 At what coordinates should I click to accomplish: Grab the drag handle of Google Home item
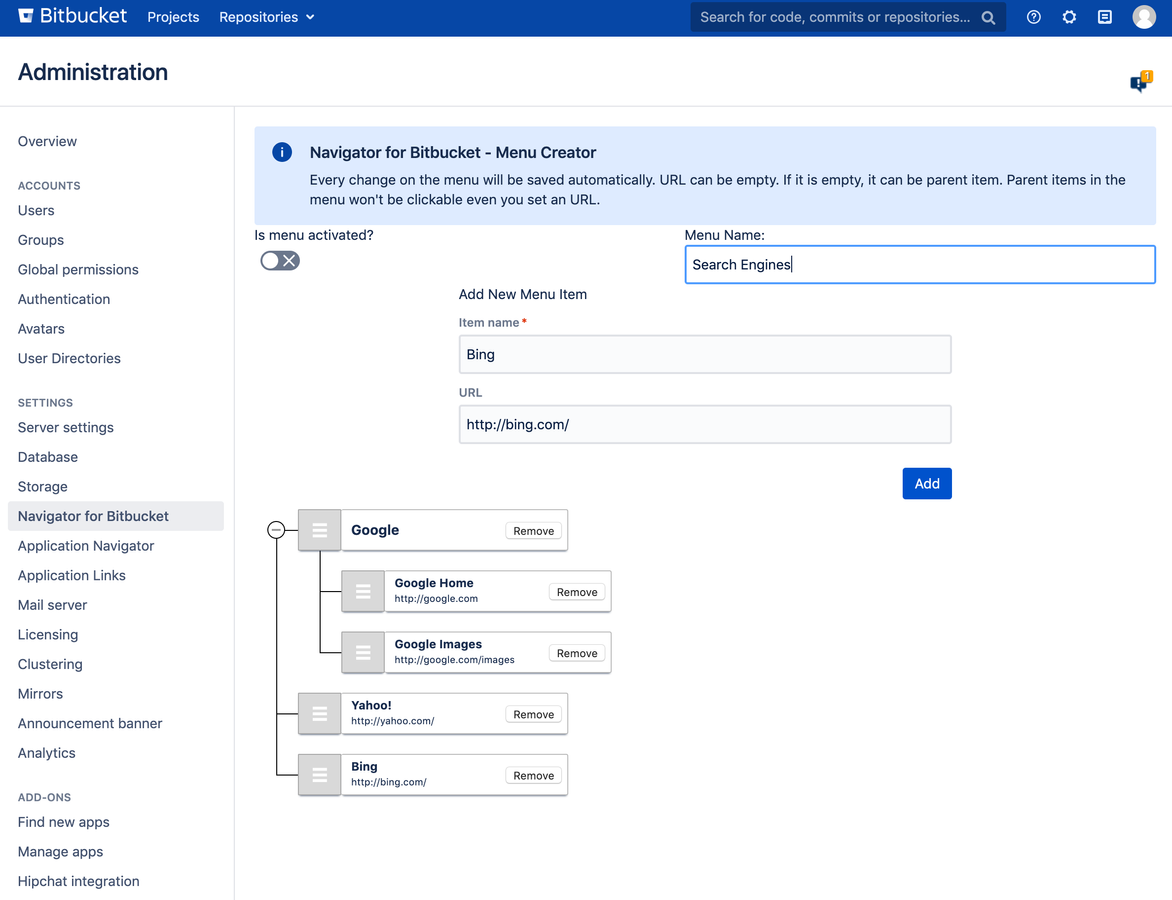tap(363, 591)
